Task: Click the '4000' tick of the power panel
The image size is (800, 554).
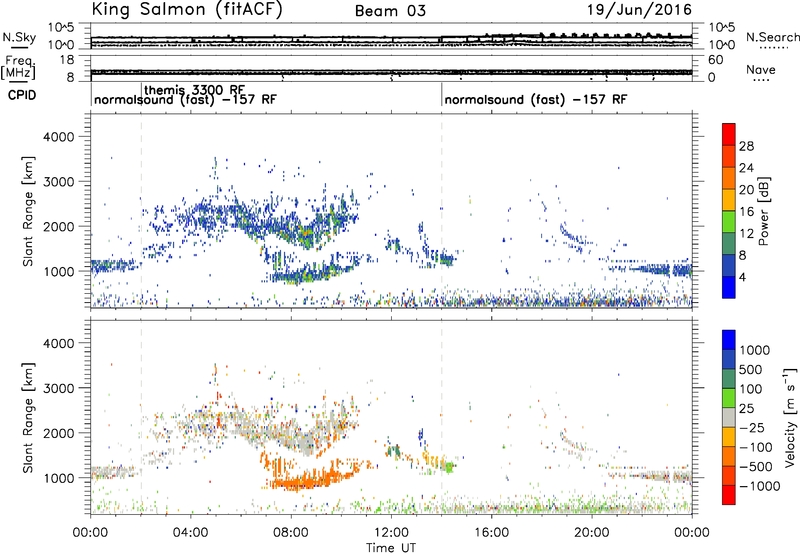Action: [58, 137]
